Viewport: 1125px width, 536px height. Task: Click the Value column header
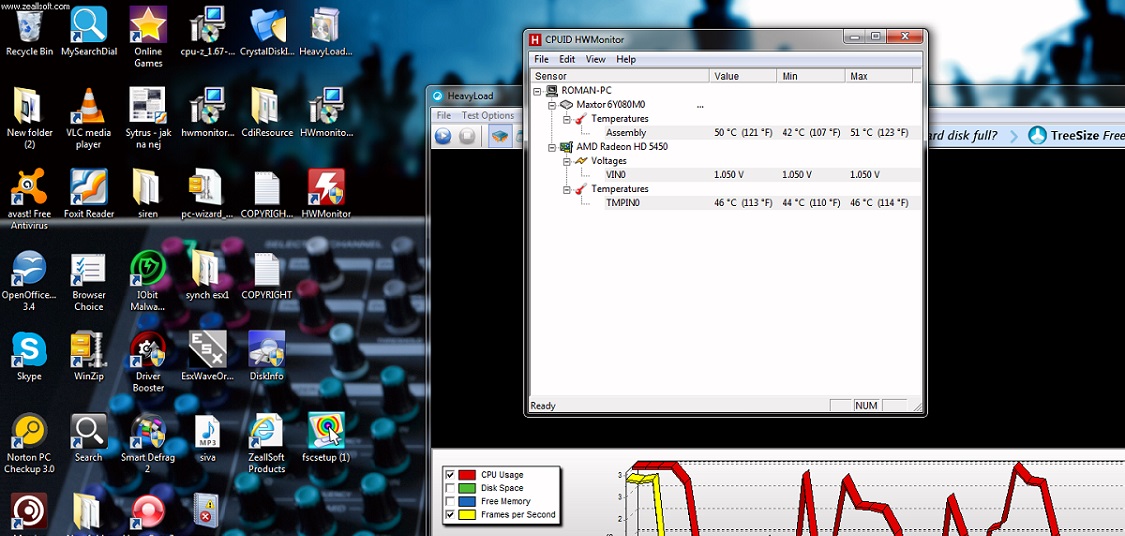point(743,76)
